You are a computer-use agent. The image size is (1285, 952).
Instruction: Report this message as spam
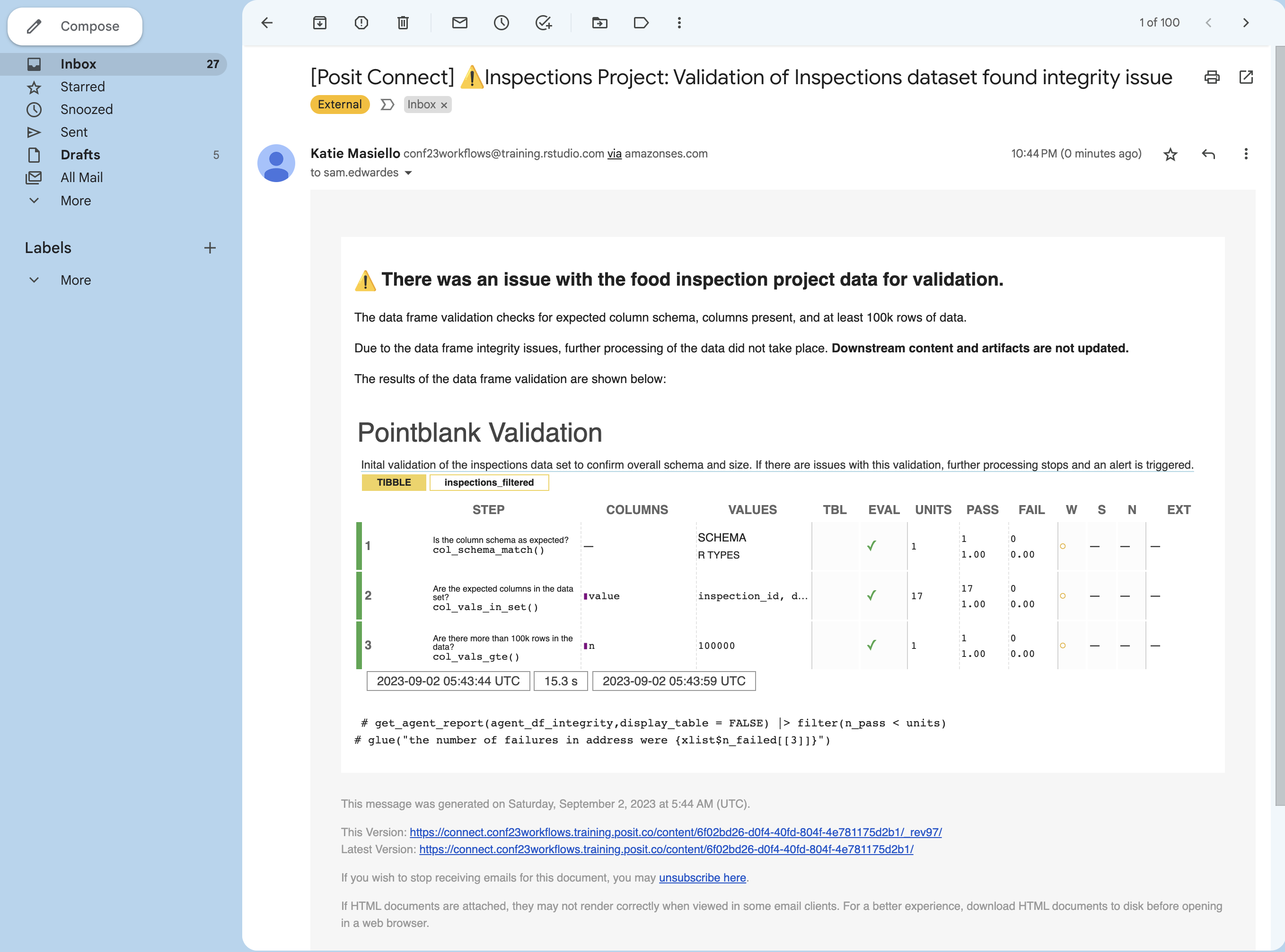click(361, 23)
